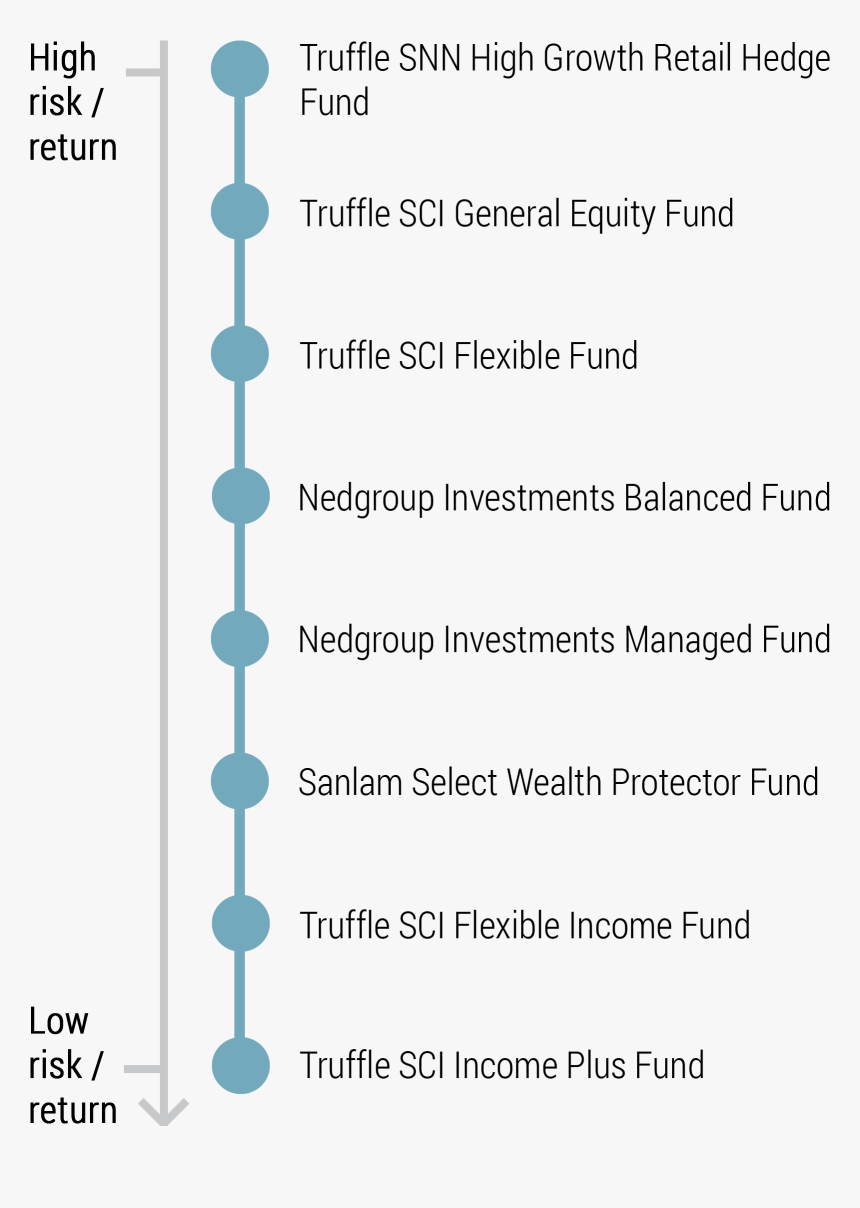Select the circle next to Income Plus Fund
This screenshot has height=1208, width=860.
pyautogui.click(x=240, y=1065)
